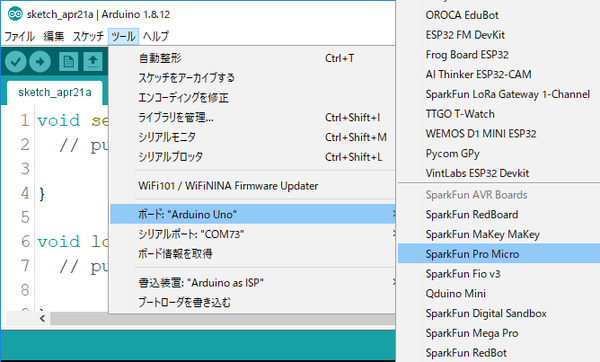Close the ツール menu by clicking it

pos(123,36)
